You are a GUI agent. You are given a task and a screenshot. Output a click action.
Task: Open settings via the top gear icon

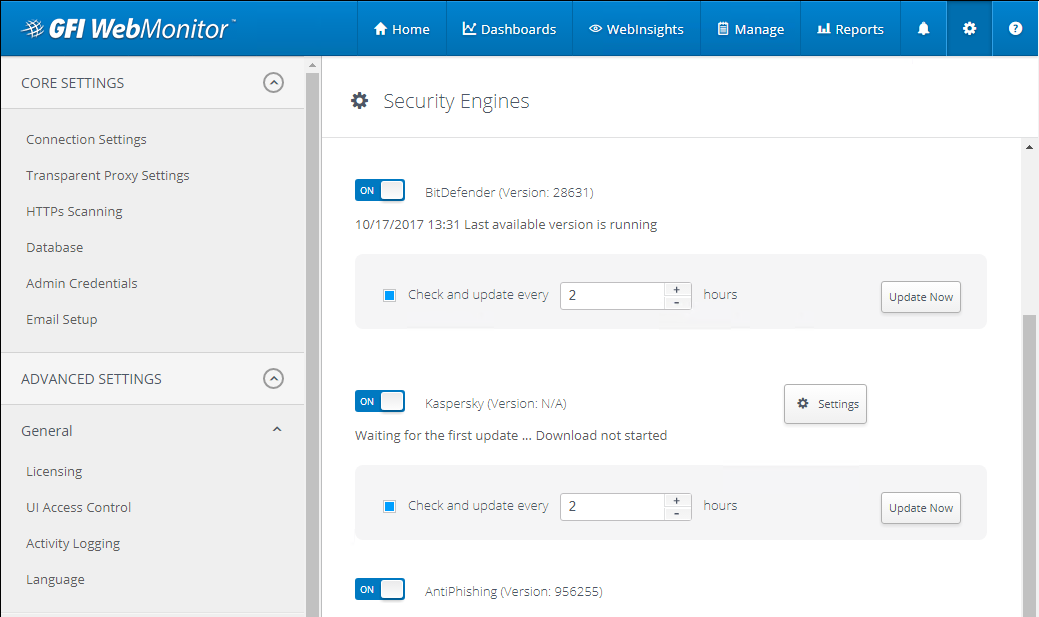[969, 29]
